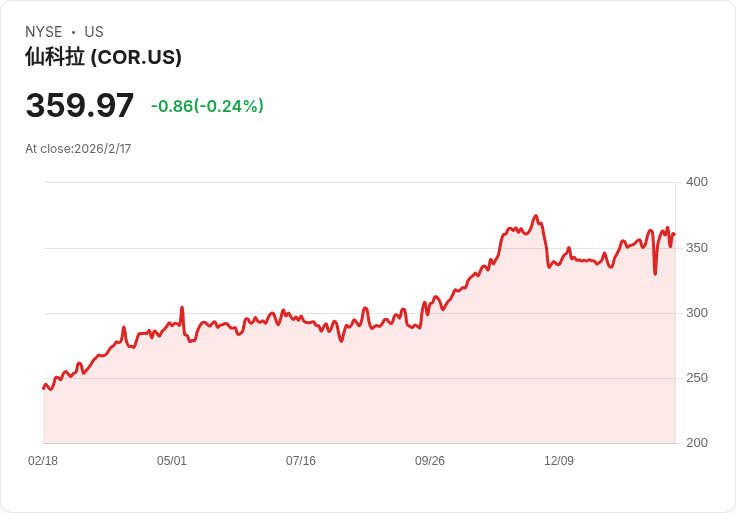
Task: Click the 200 price axis label
Action: pos(697,443)
